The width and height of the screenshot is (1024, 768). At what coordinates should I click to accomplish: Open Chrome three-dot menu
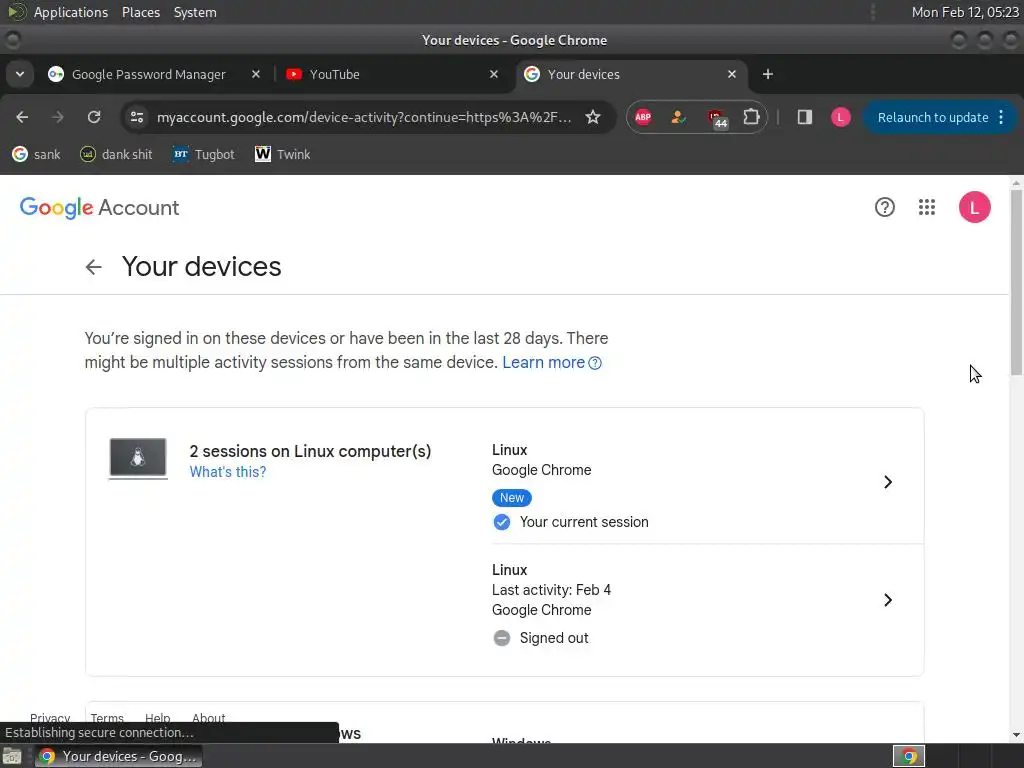(x=1001, y=118)
